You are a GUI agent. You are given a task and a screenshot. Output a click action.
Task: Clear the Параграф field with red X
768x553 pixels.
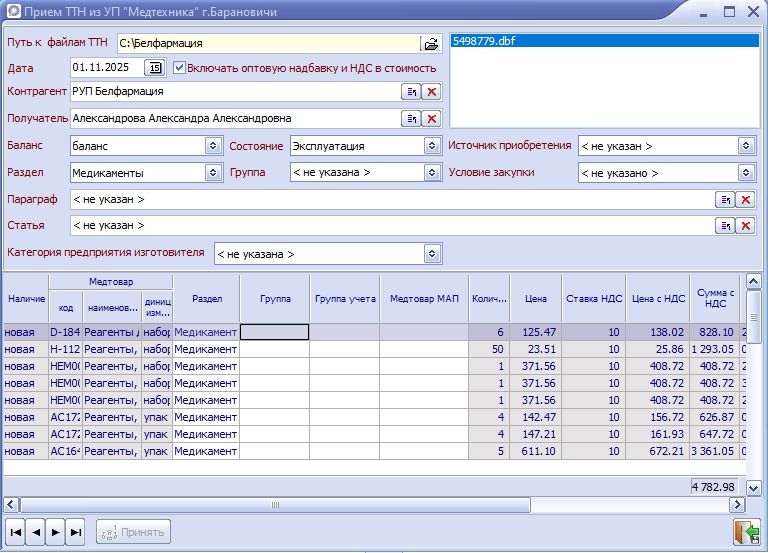coord(745,200)
